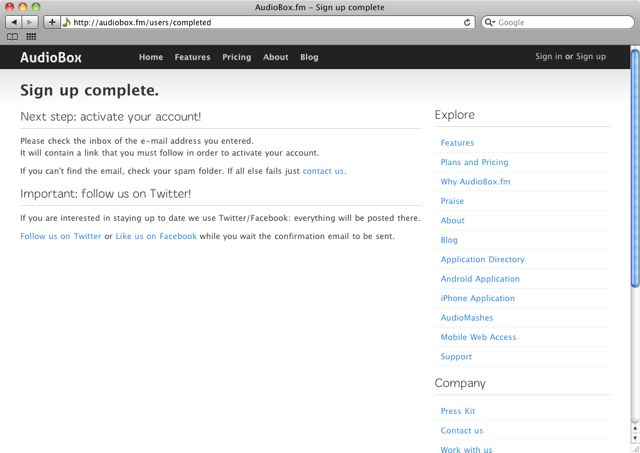Click the AudioBox logo
640x453 pixels.
pos(51,57)
